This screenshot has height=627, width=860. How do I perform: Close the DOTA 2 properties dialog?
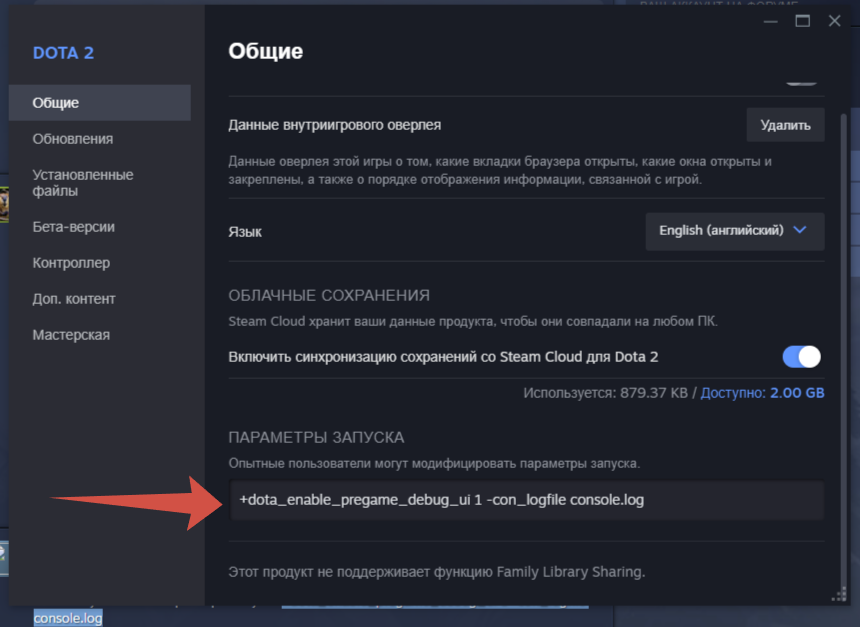click(835, 21)
